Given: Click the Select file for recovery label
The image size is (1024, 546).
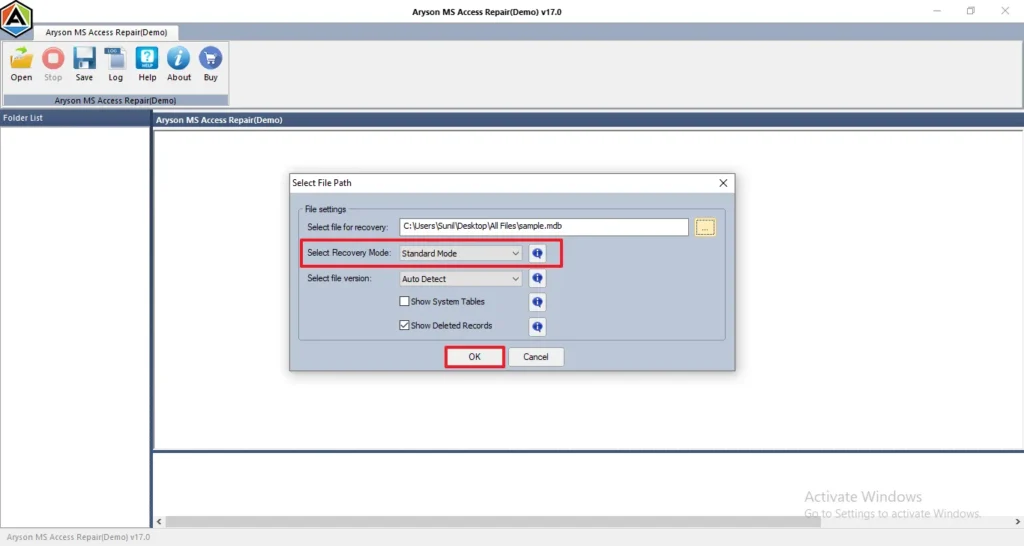Looking at the screenshot, I should 347,227.
